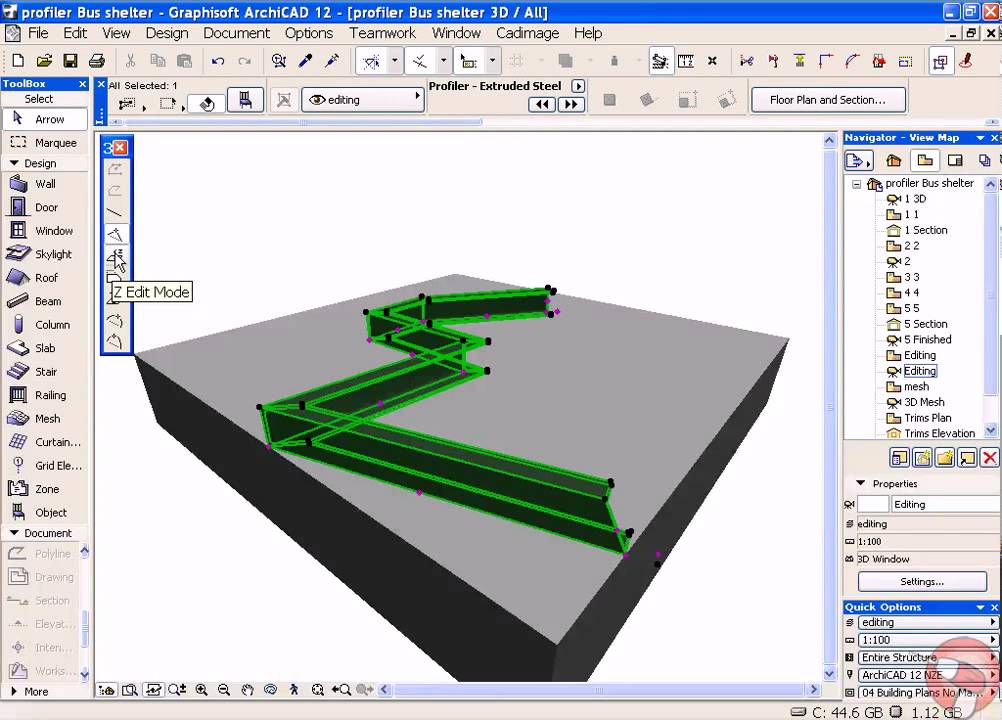The height and width of the screenshot is (720, 1002).
Task: Click the Save icon
Action: pos(70,61)
